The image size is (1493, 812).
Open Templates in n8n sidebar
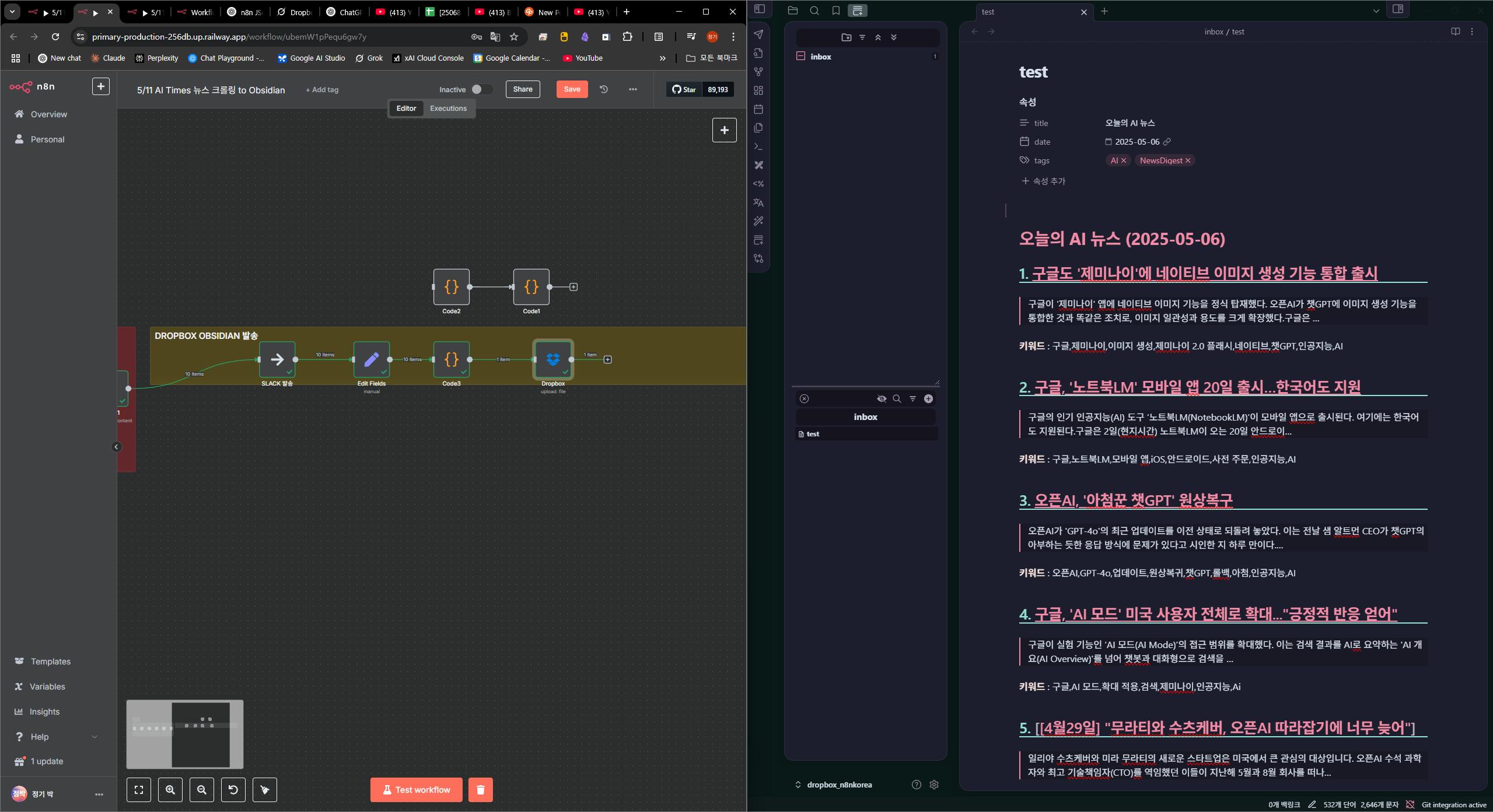click(50, 661)
